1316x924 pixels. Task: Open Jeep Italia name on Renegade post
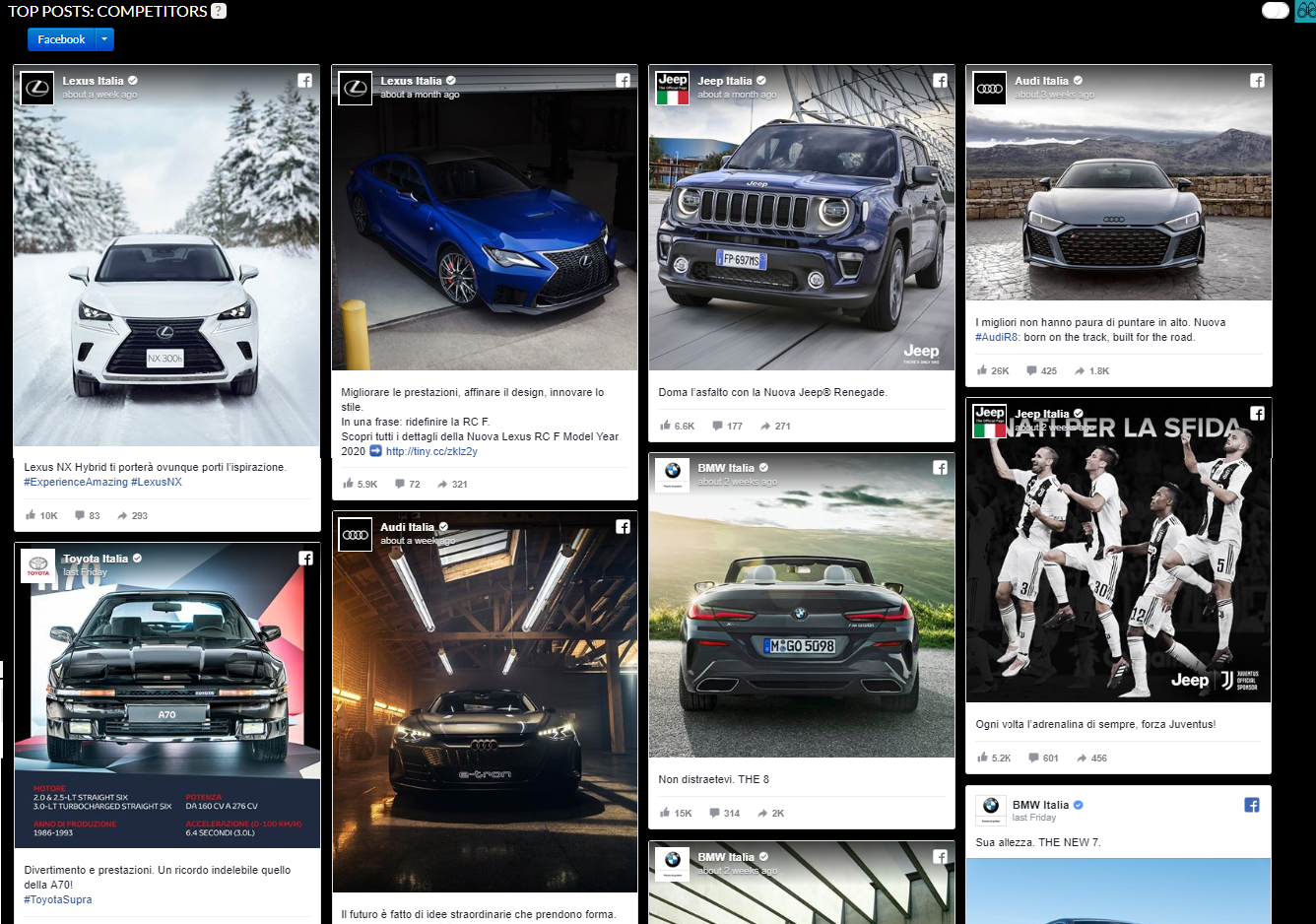725,81
